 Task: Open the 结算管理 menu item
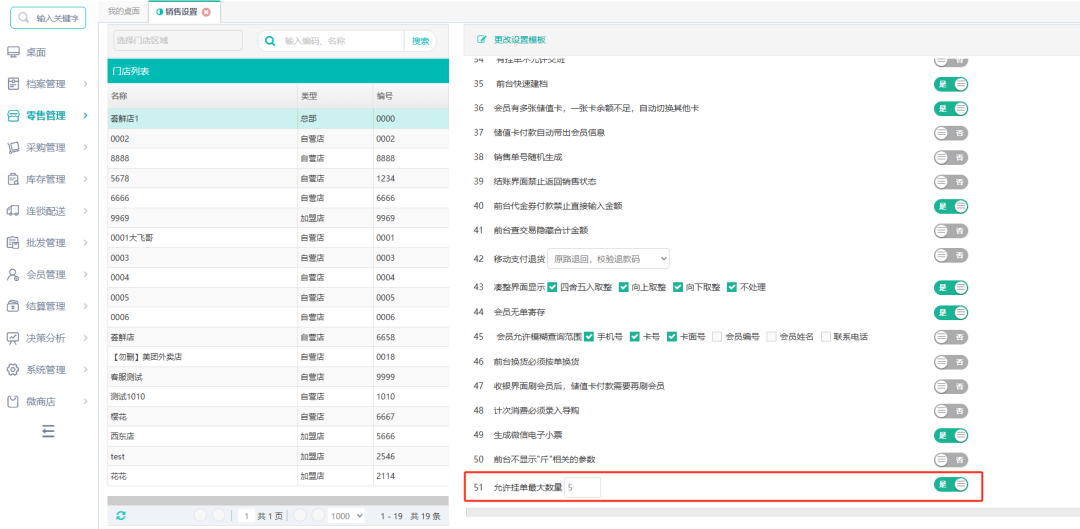45,306
